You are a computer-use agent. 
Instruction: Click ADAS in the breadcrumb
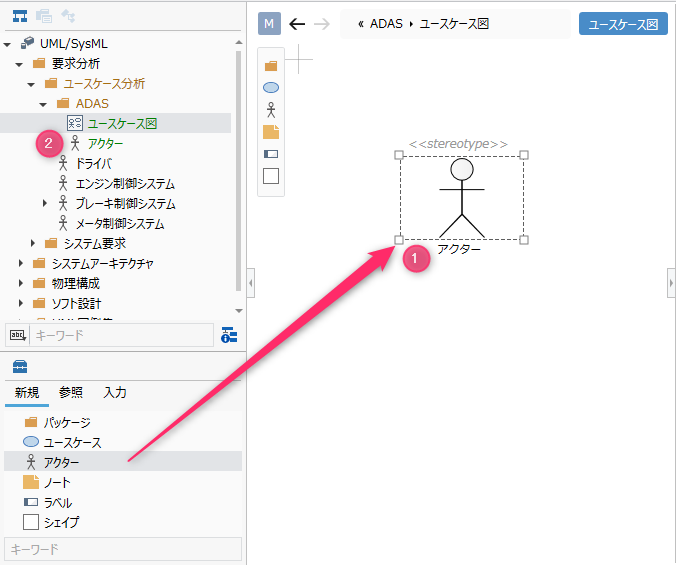[386, 24]
